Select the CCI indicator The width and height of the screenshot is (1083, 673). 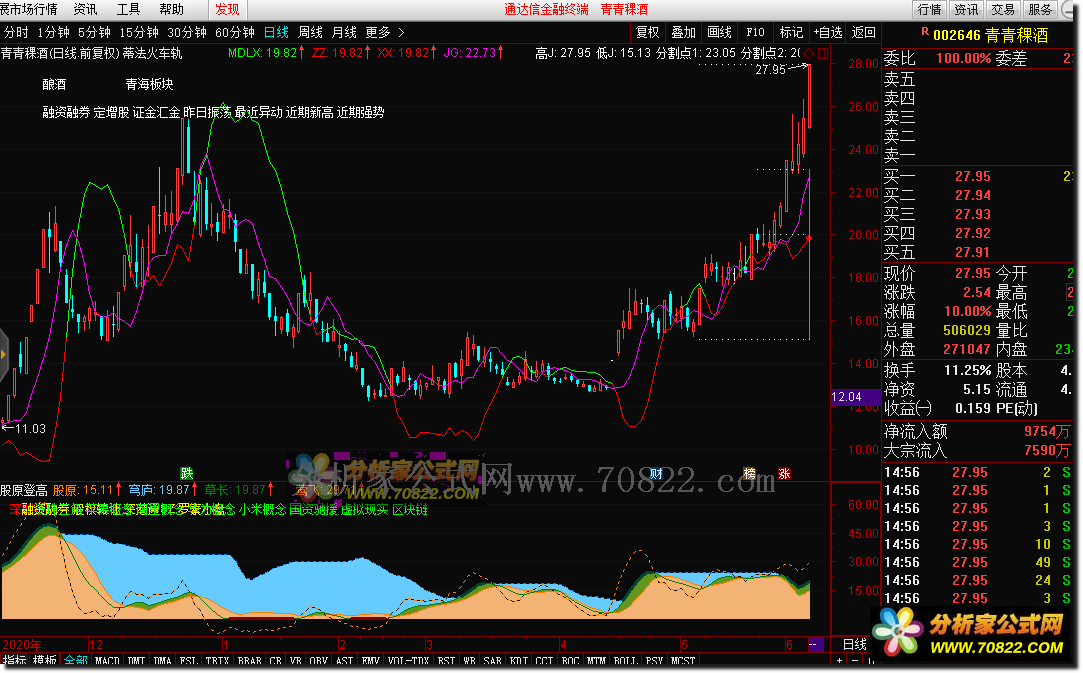click(x=544, y=661)
